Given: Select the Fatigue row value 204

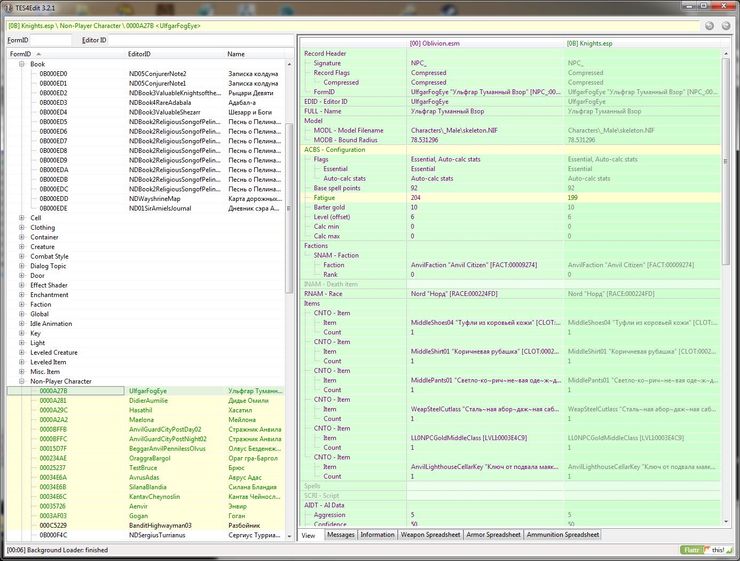Looking at the screenshot, I should (416, 197).
